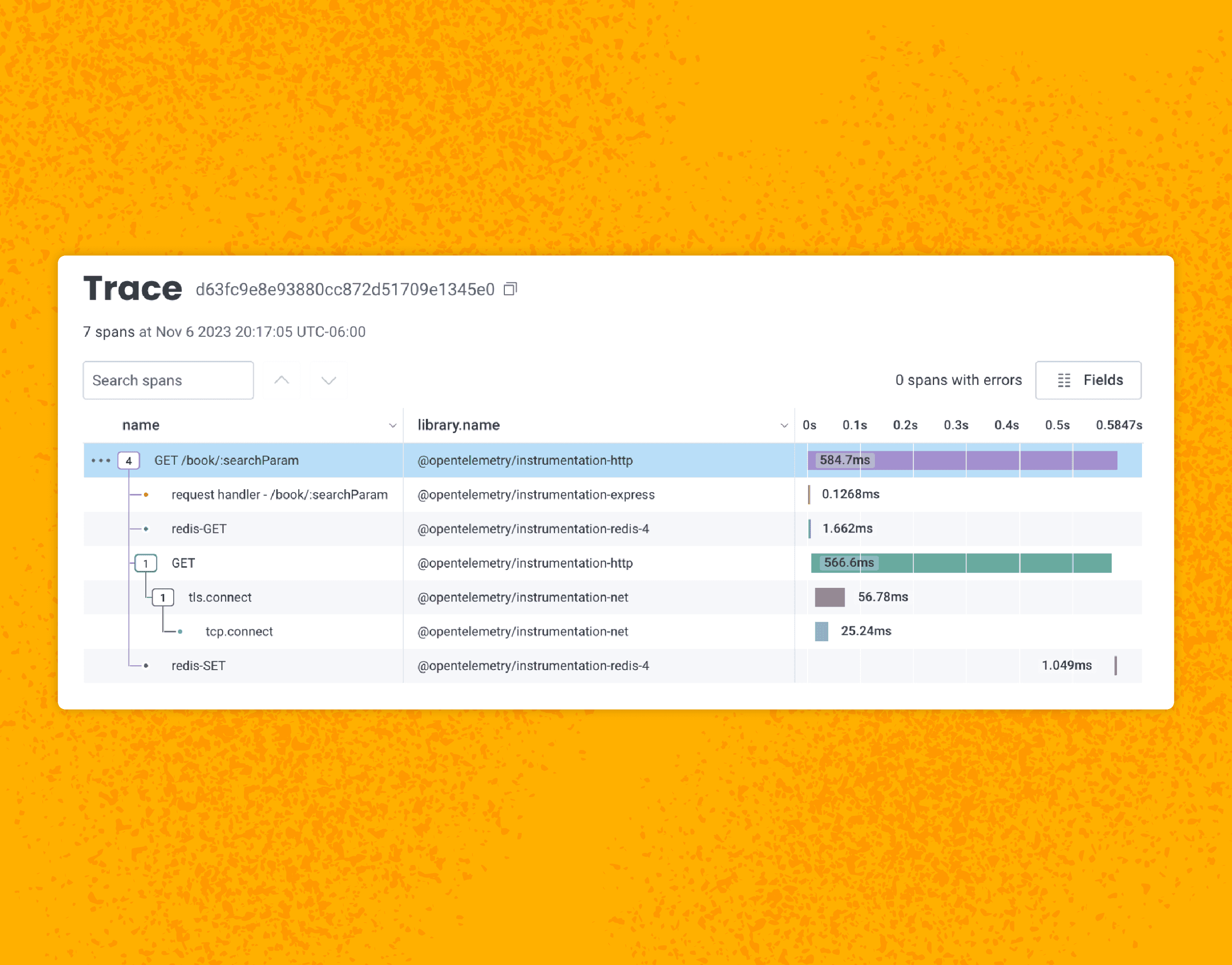
Task: Select the tcp.connect span row
Action: (239, 632)
